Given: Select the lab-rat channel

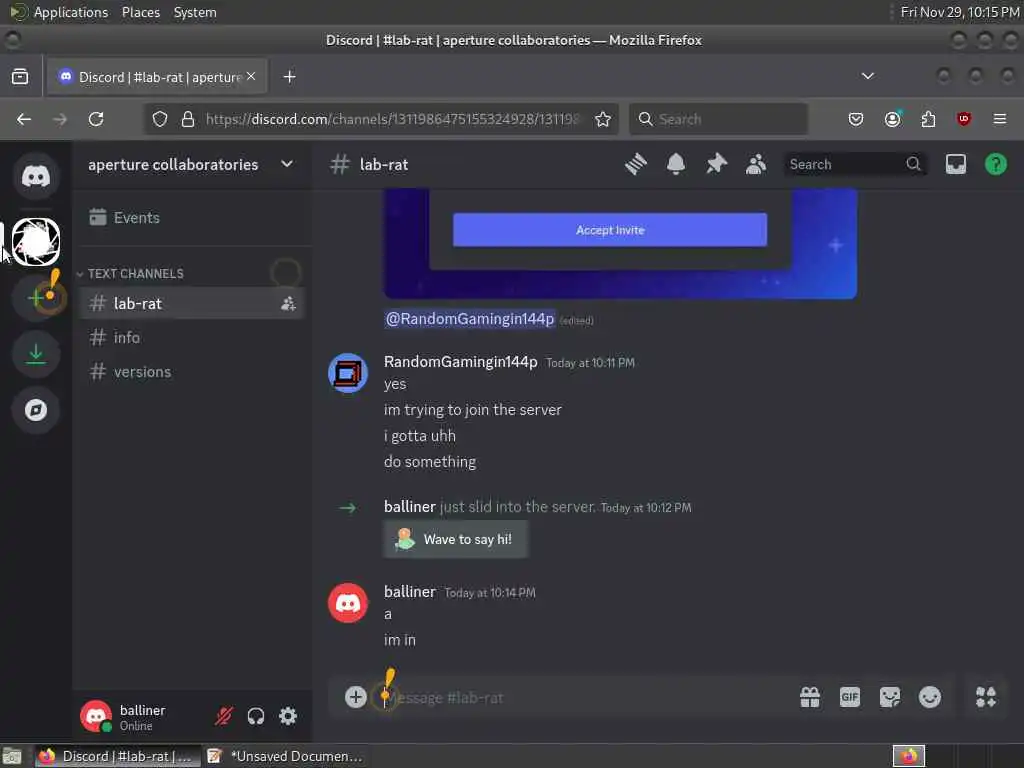Looking at the screenshot, I should (x=192, y=304).
